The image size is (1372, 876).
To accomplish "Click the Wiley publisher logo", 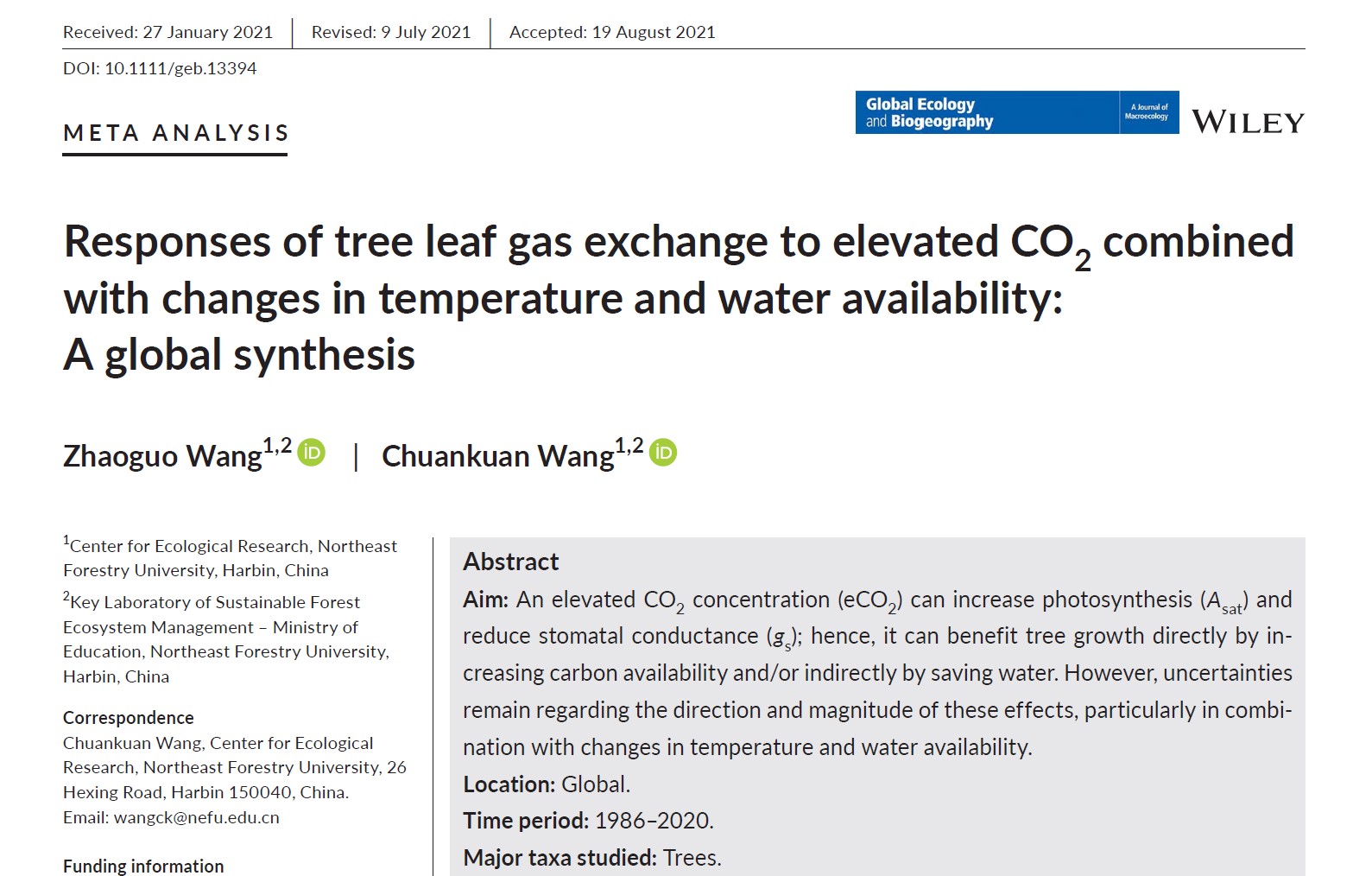I will coord(1248,122).
